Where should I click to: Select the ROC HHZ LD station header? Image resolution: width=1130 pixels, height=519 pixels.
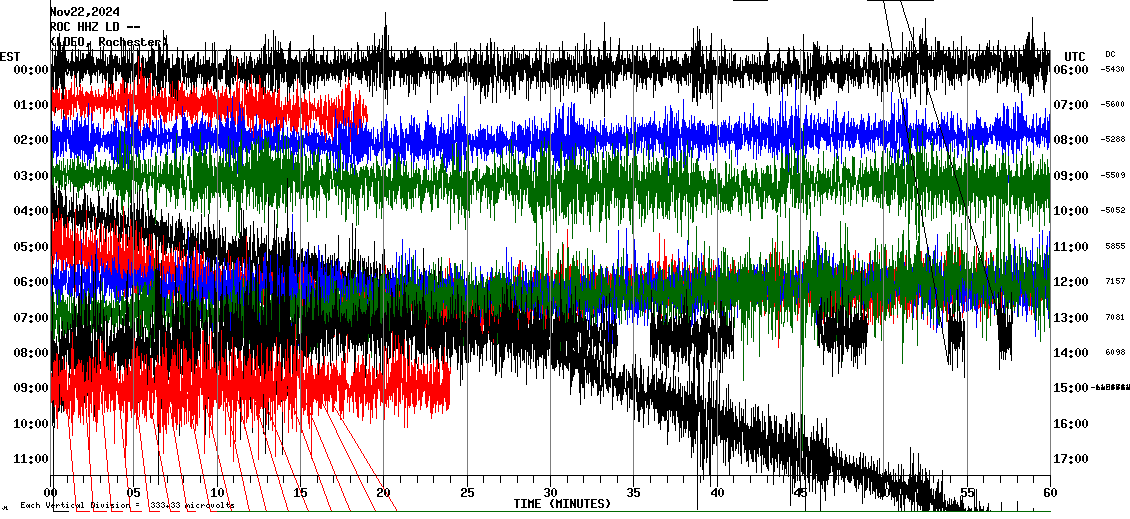point(90,27)
